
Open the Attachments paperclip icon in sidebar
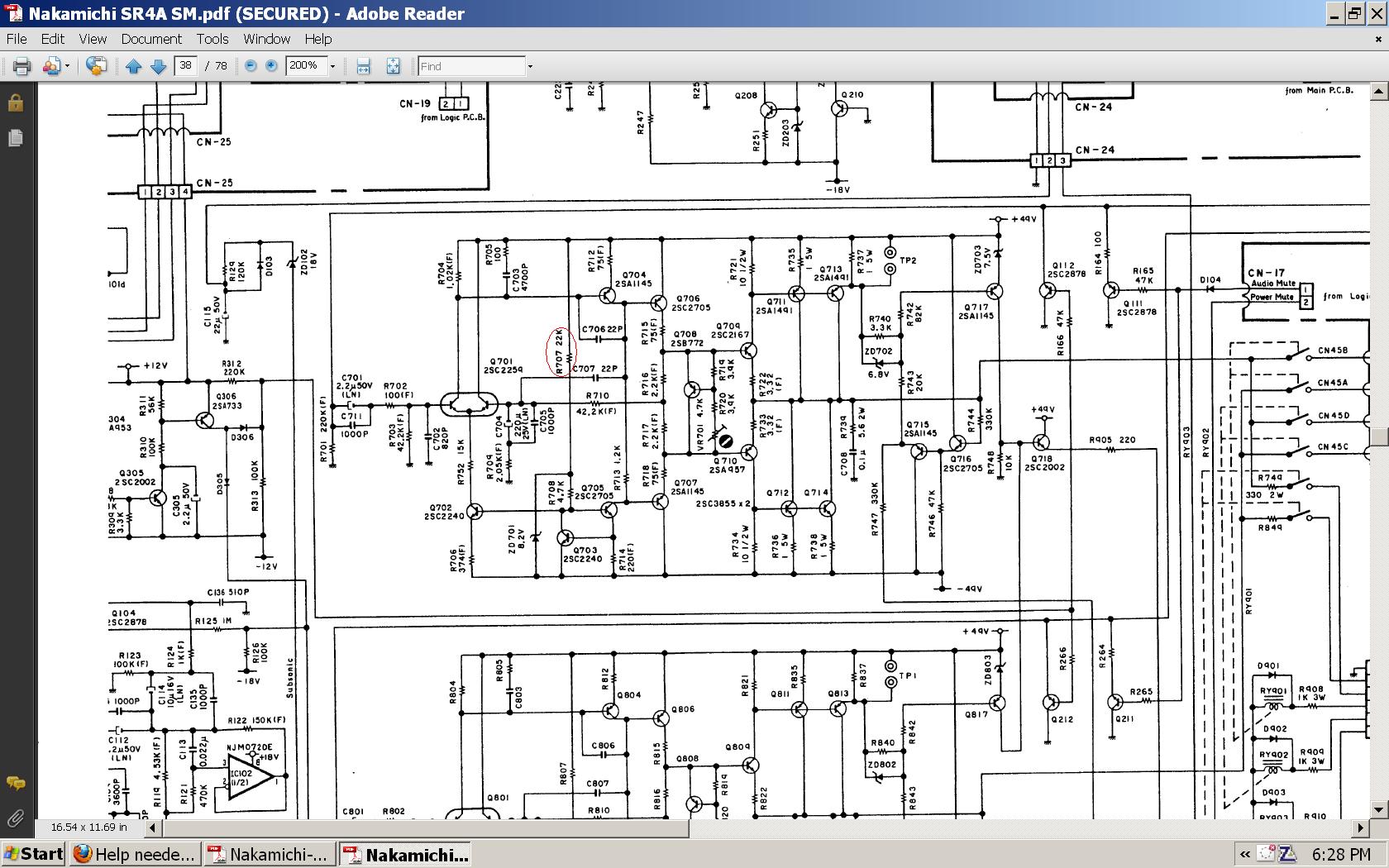pos(16,818)
